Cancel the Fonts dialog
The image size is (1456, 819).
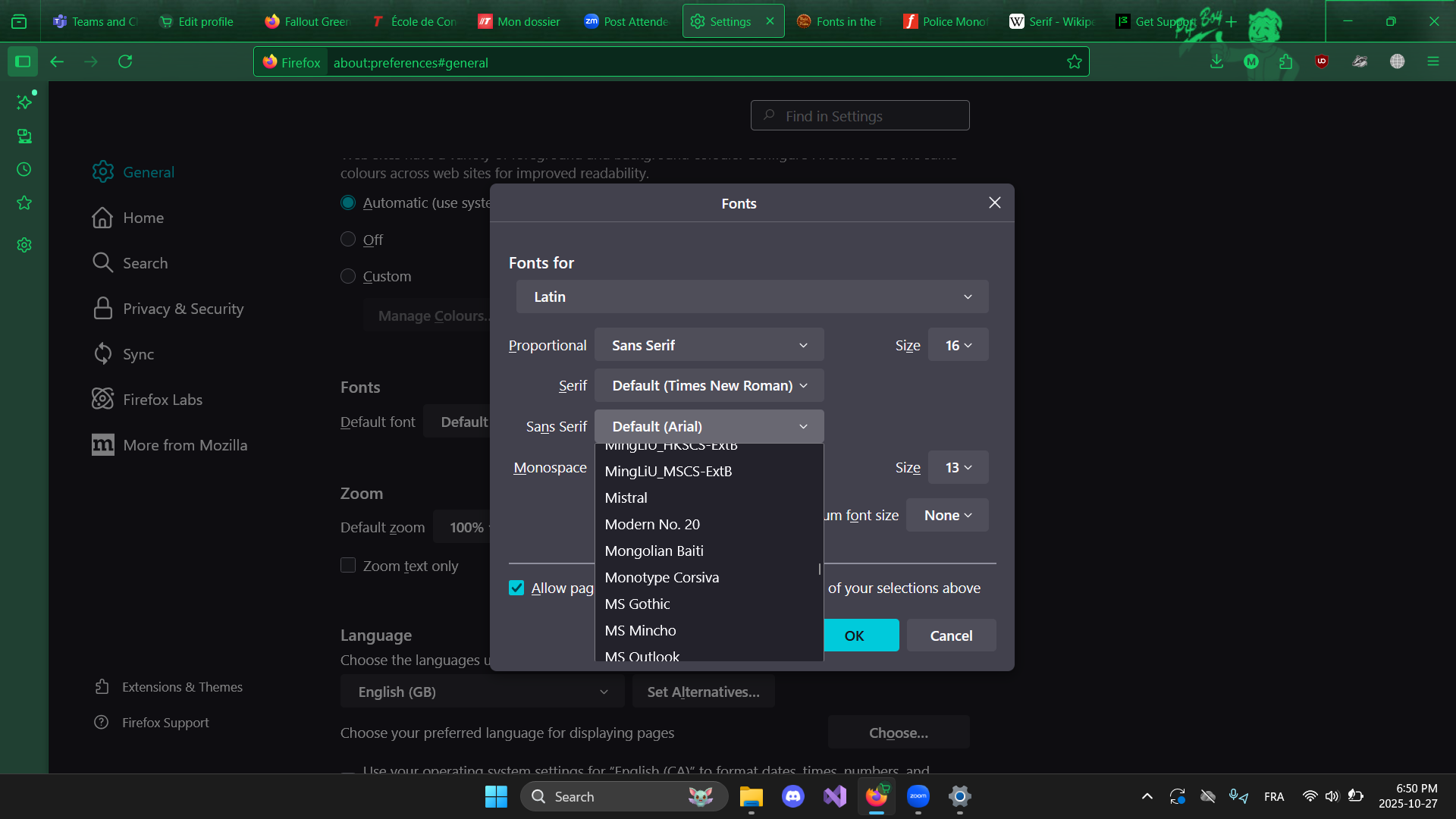pos(951,635)
